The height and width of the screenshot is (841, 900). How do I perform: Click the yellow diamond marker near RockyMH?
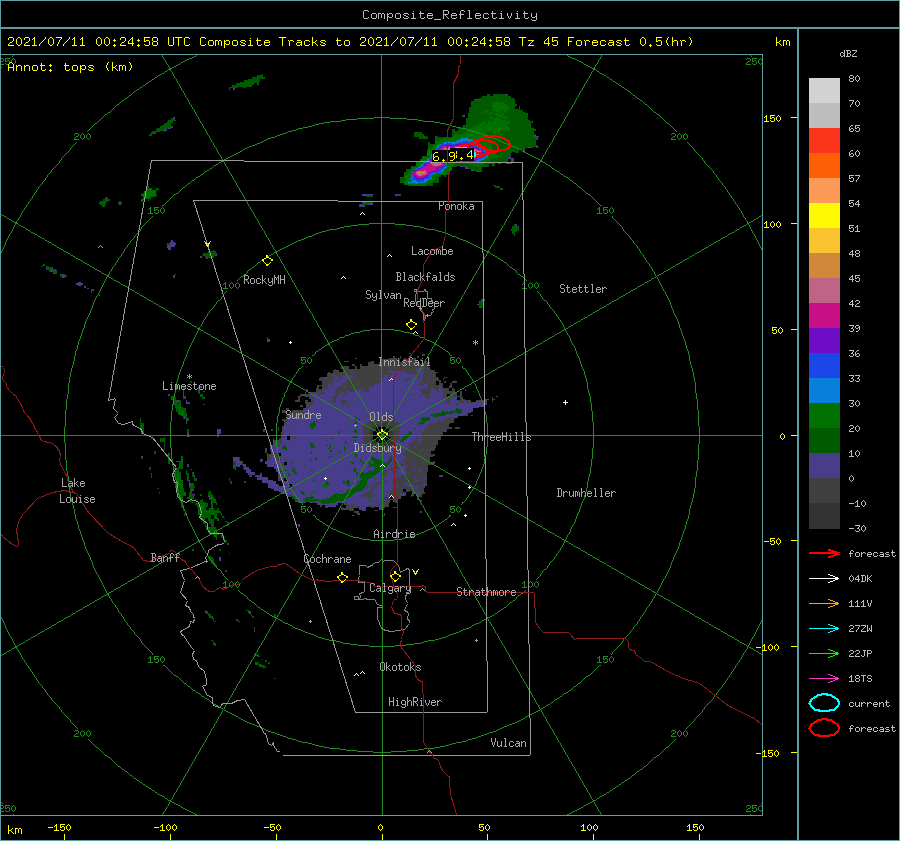[x=267, y=261]
